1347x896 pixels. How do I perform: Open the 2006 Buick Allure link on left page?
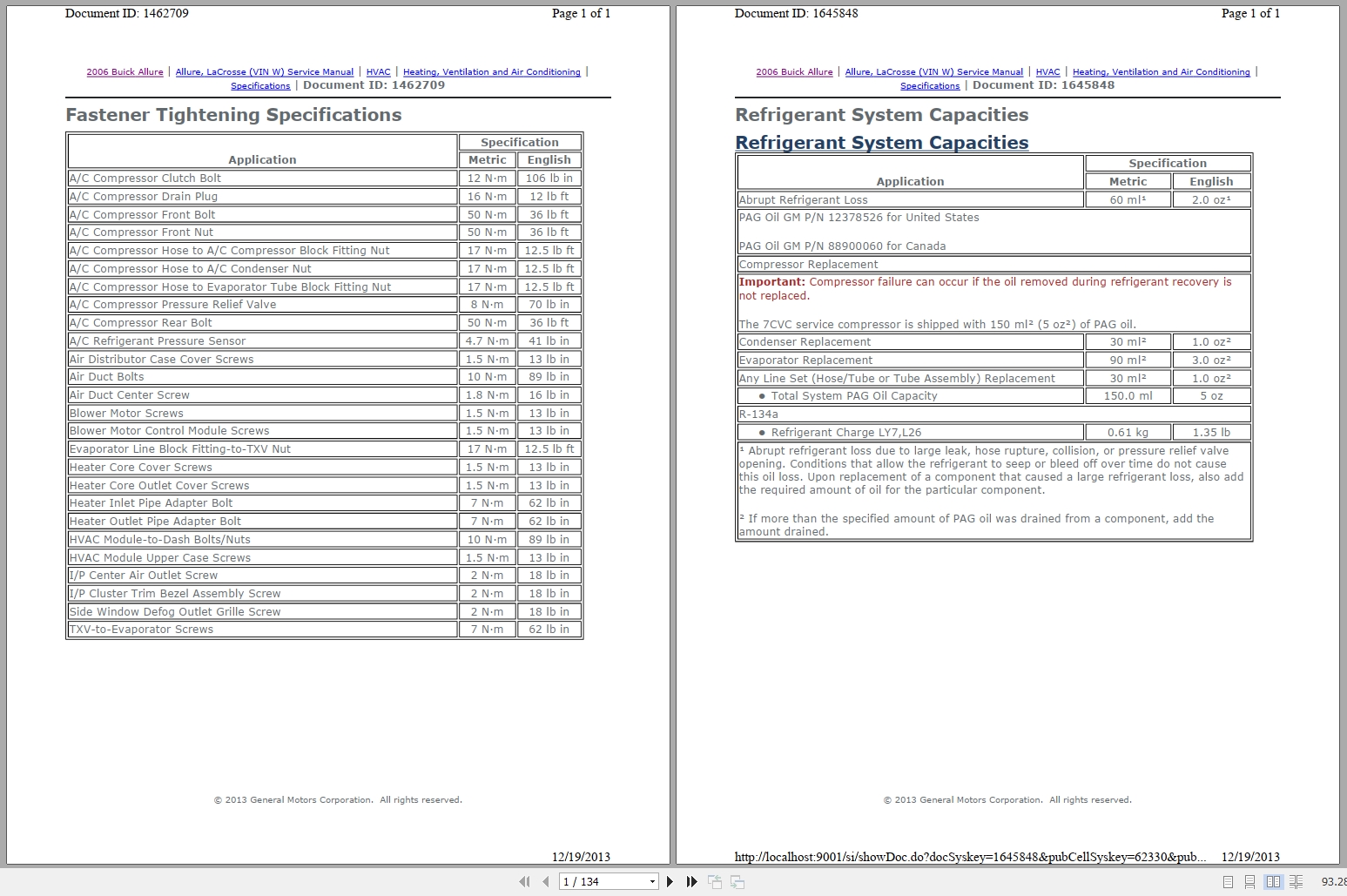[x=125, y=72]
